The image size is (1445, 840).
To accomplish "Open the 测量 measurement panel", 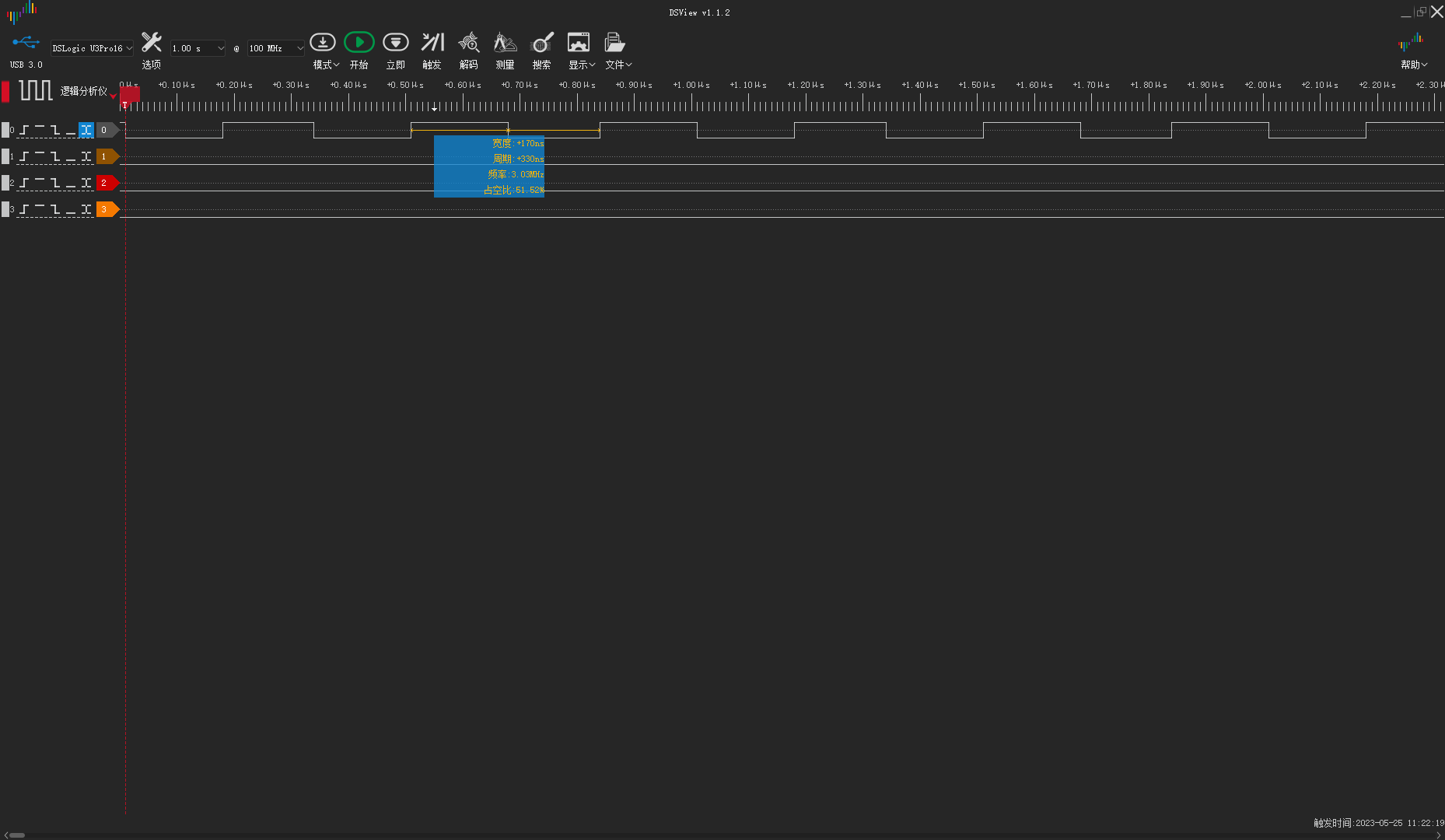I will pos(506,42).
